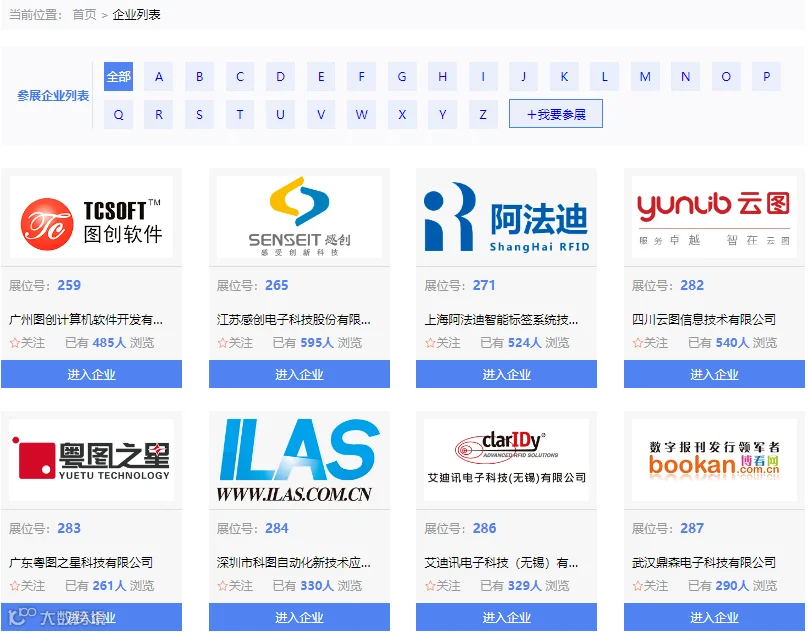Enter booth 282 company via 进入企业
Viewport: 808px width, 633px height.
click(x=714, y=374)
